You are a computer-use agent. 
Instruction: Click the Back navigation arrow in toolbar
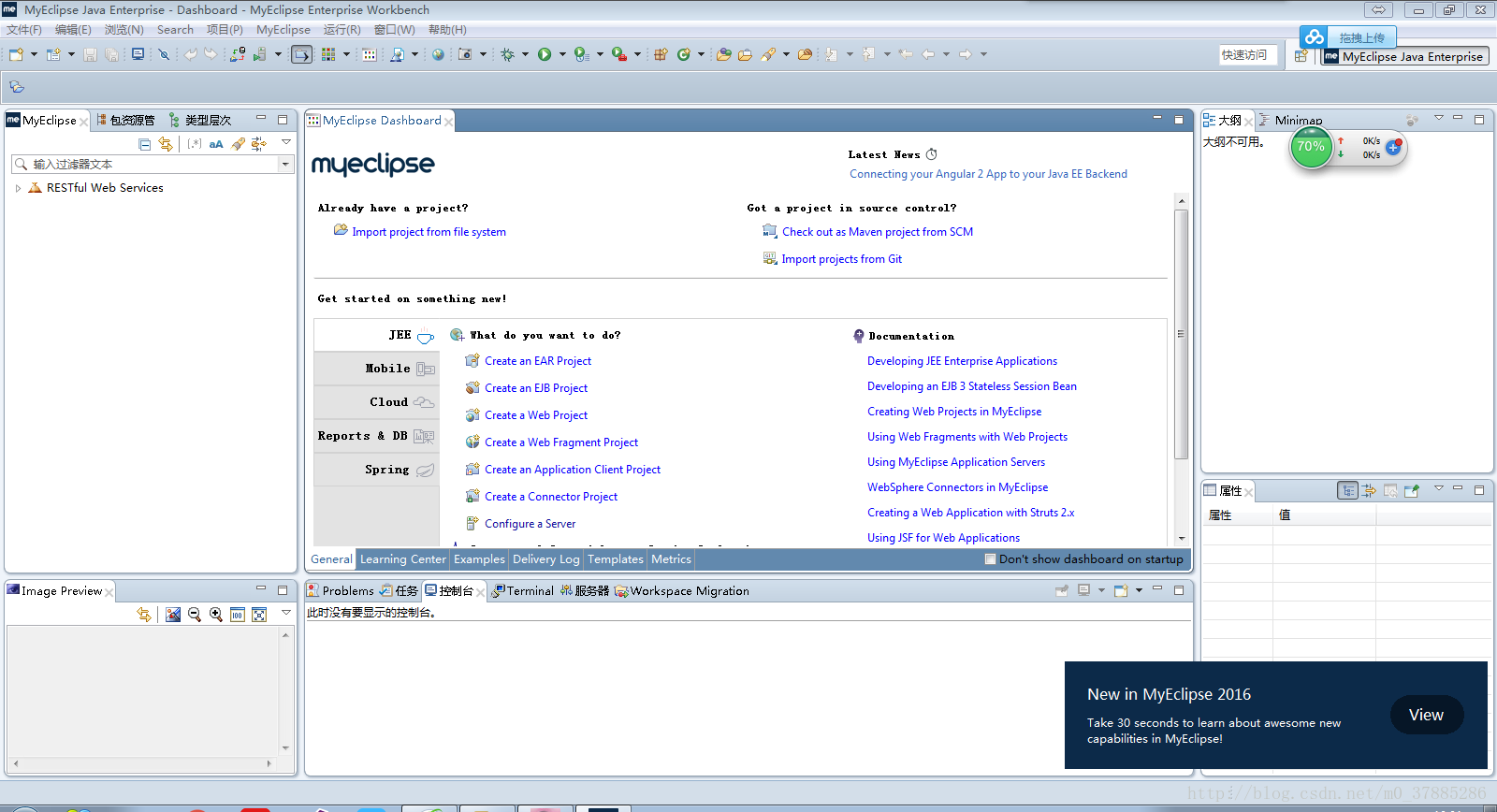pos(928,54)
